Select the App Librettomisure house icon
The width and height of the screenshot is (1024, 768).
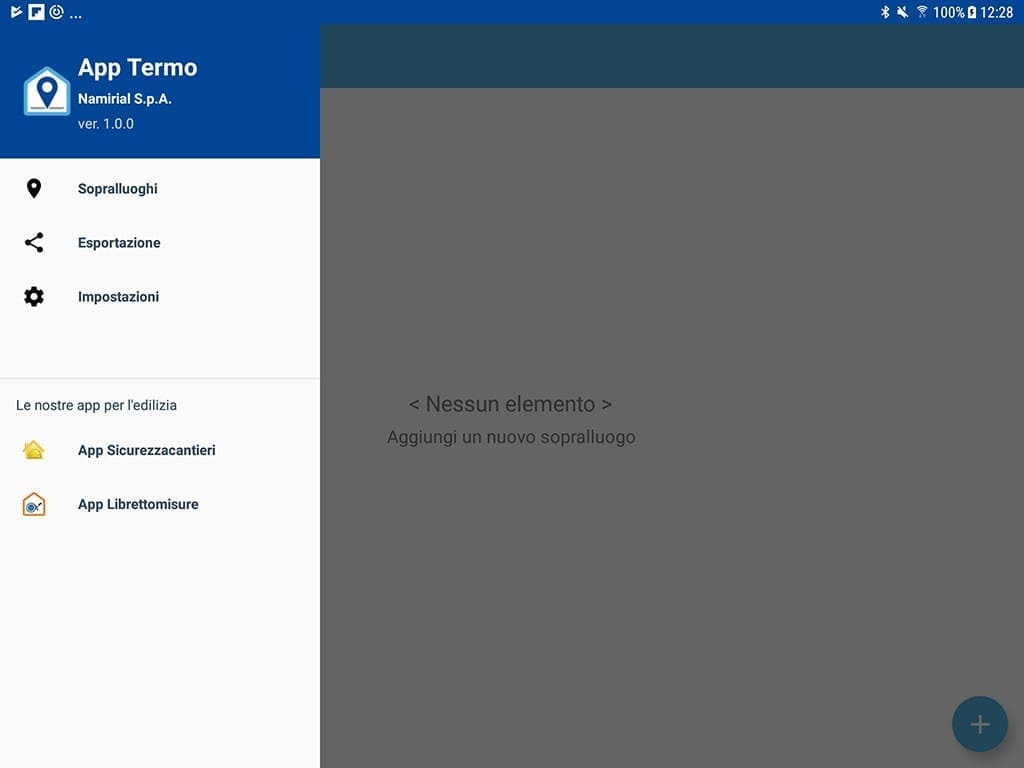tap(33, 504)
